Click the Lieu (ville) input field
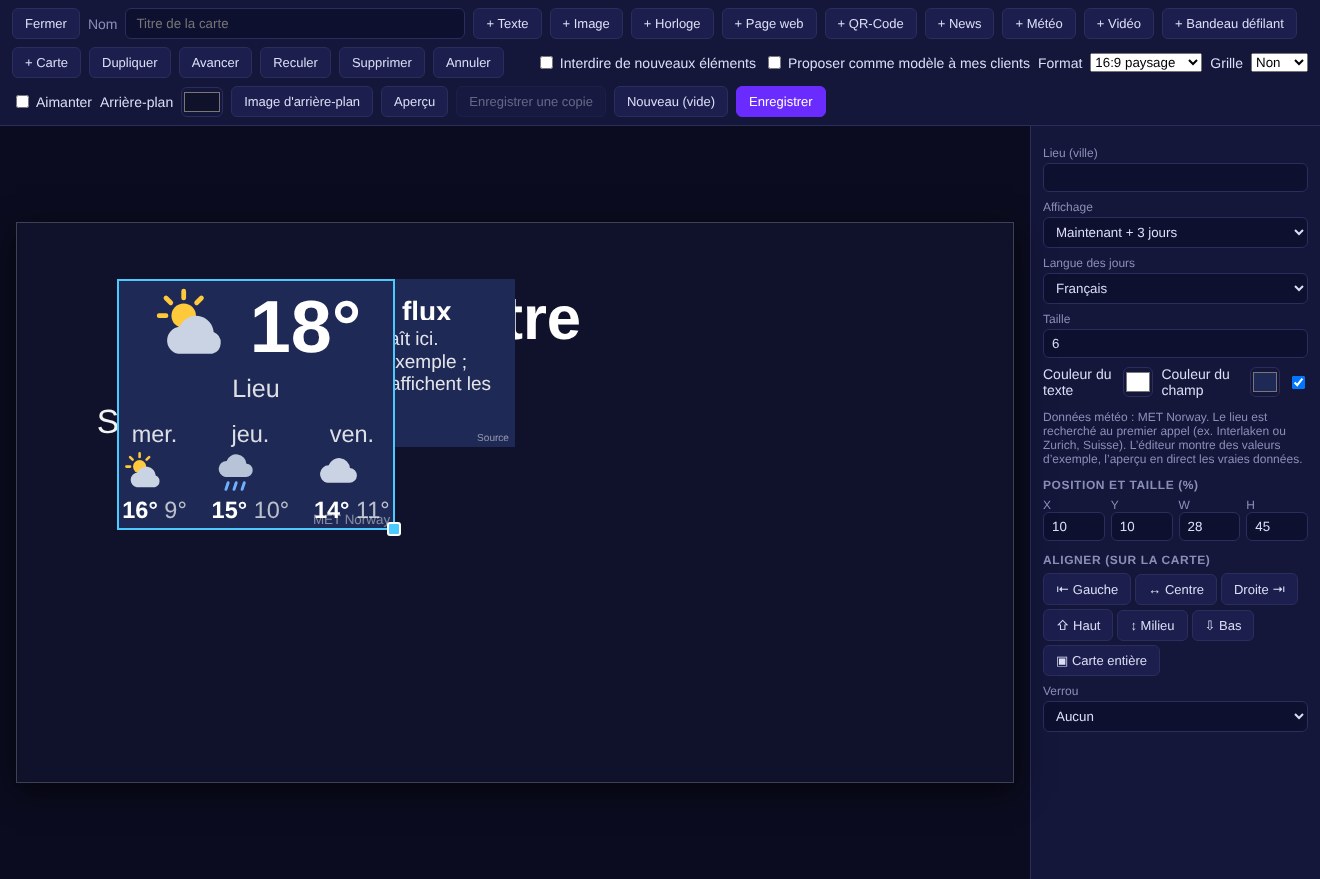This screenshot has height=879, width=1320. point(1175,177)
